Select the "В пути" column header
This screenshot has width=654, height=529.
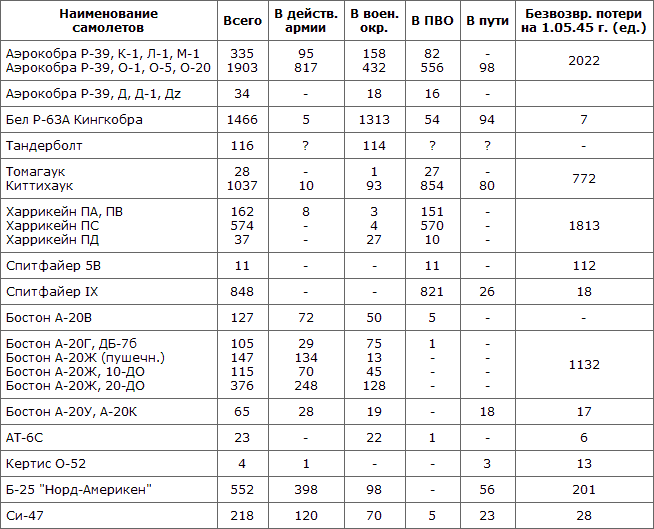tap(487, 20)
